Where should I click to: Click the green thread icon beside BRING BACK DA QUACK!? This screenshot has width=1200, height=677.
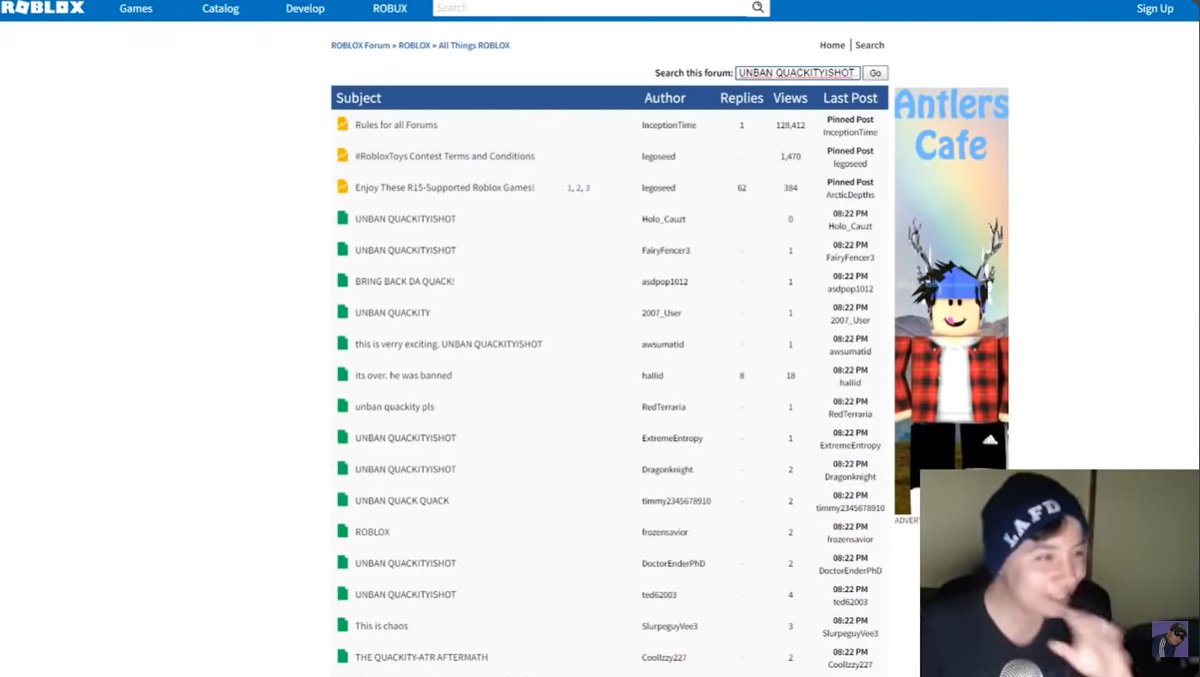click(x=343, y=281)
